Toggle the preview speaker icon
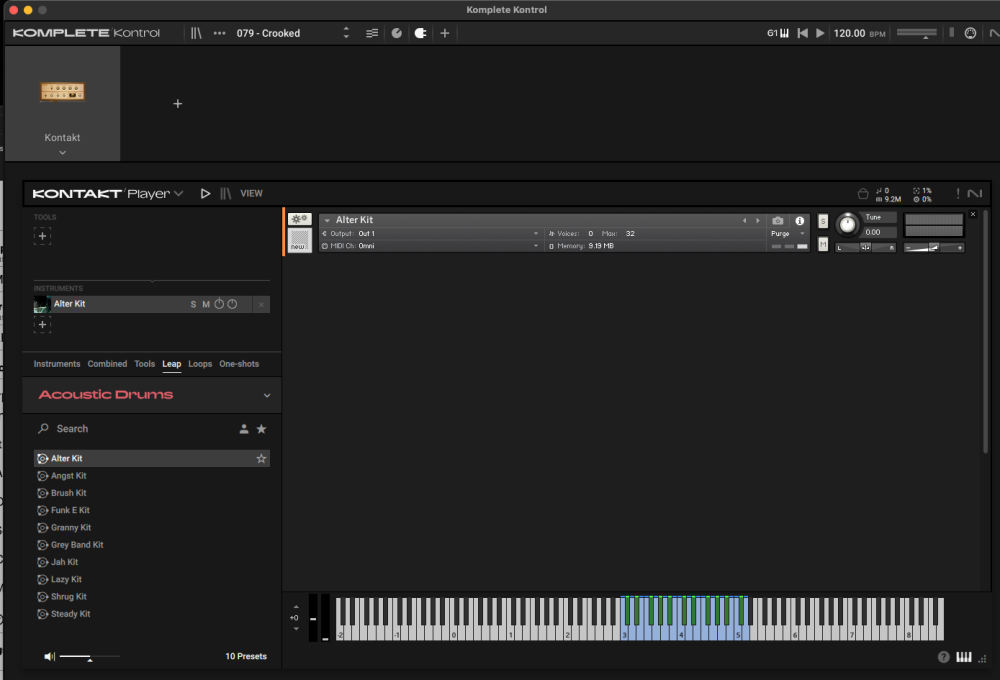 (x=49, y=656)
